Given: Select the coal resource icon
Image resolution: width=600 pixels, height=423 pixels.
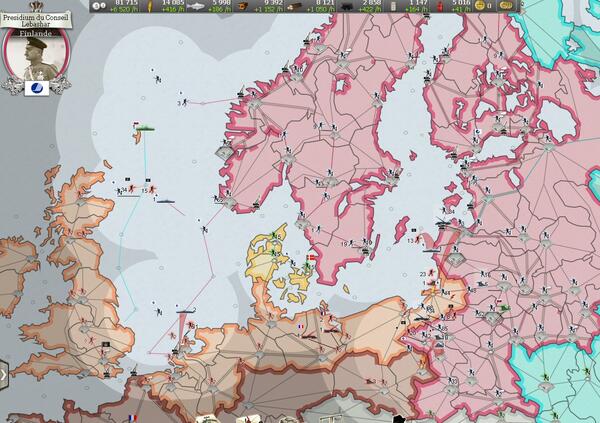Looking at the screenshot, I should [x=346, y=6].
